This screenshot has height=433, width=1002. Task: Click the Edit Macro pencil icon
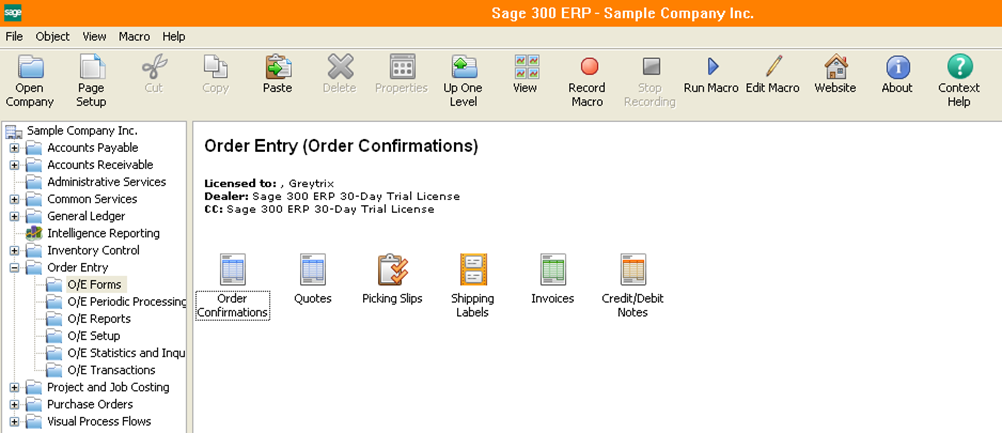tap(773, 66)
